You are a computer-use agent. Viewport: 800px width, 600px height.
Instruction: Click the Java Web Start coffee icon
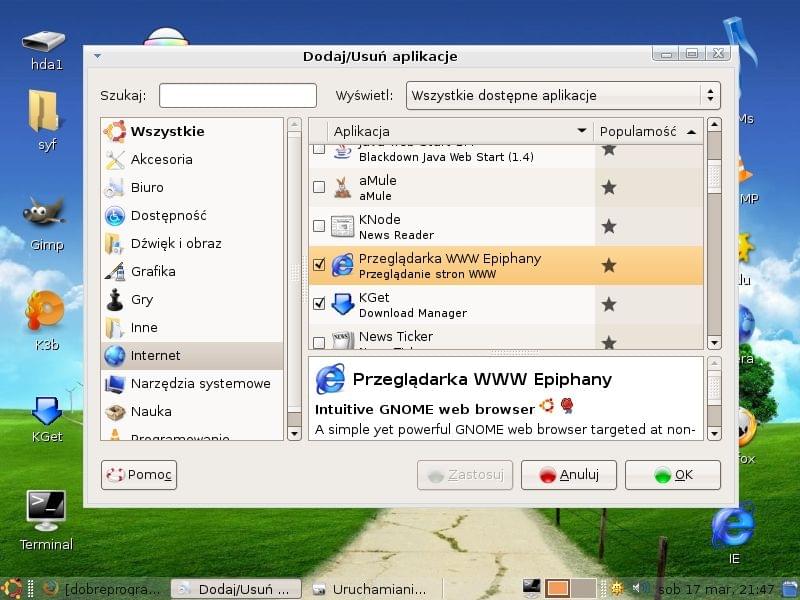tap(342, 152)
